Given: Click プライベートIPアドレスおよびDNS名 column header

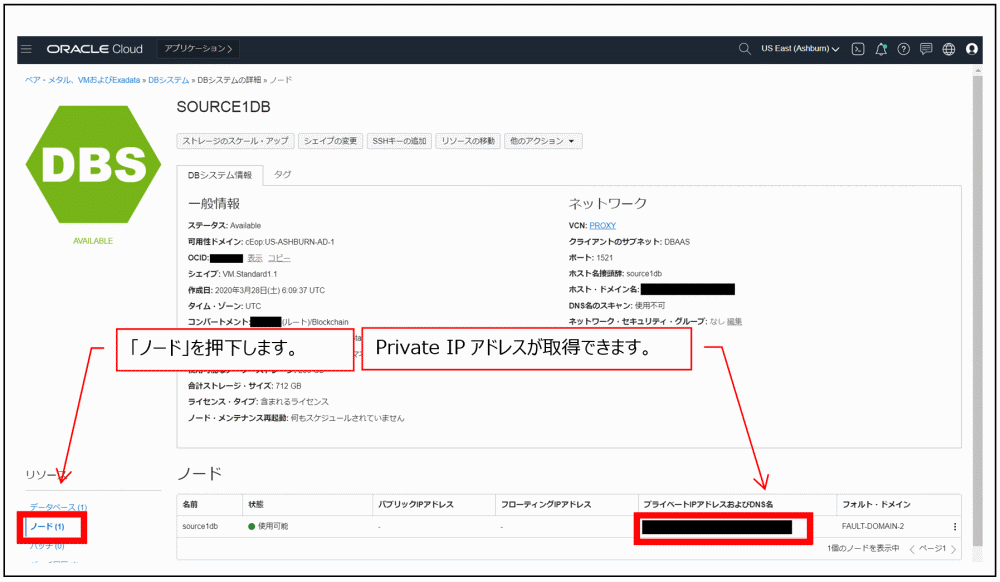Looking at the screenshot, I should click(708, 504).
